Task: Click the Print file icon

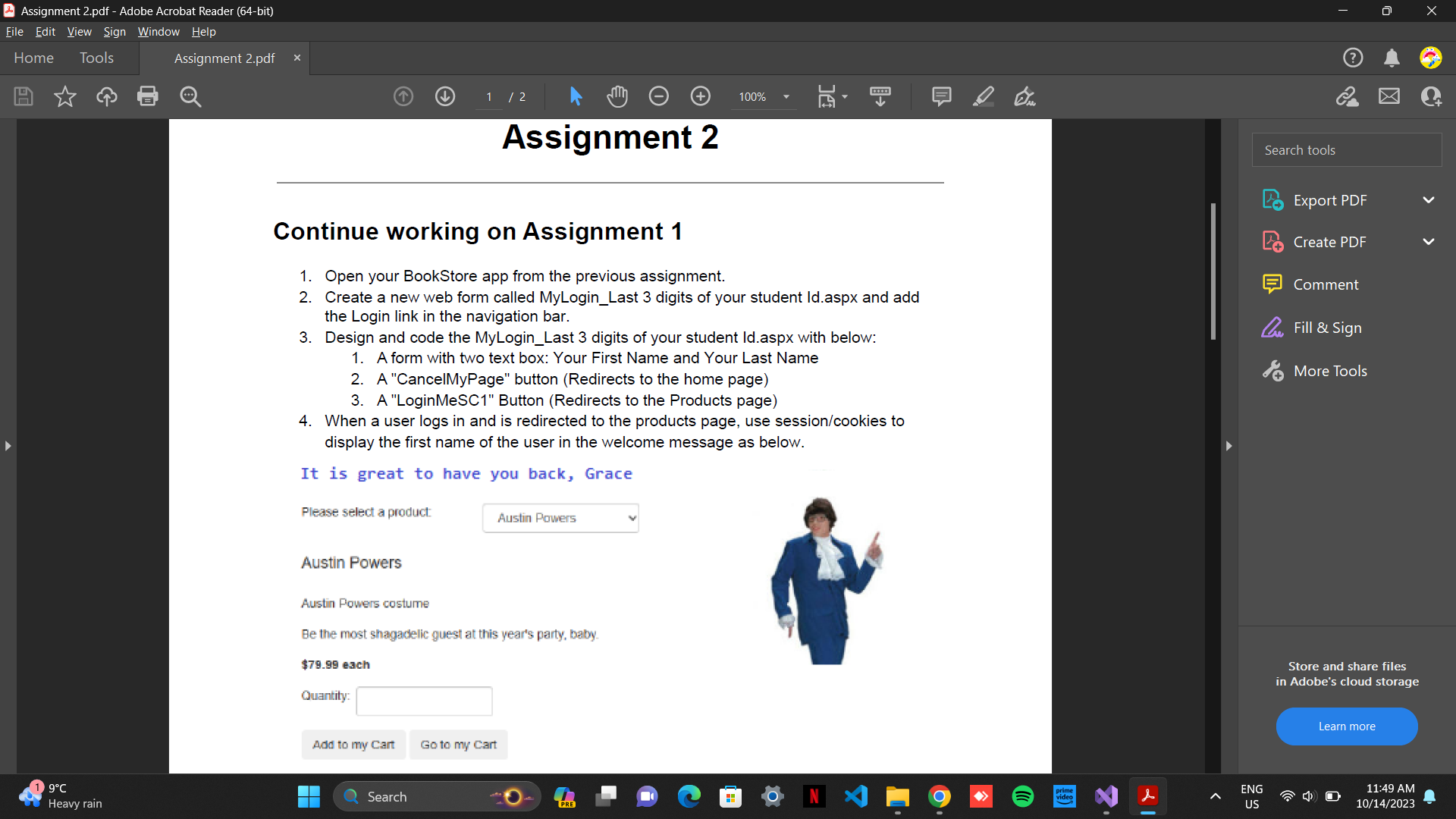Action: [x=148, y=96]
